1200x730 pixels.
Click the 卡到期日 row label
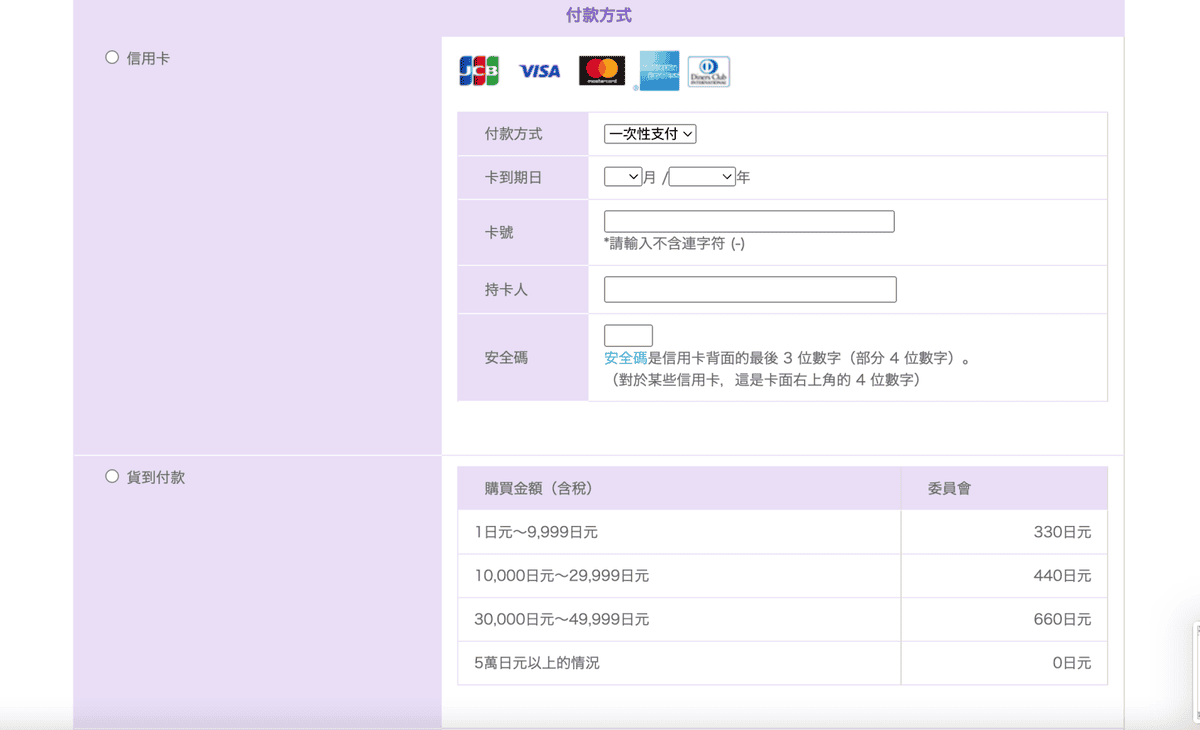pos(513,178)
